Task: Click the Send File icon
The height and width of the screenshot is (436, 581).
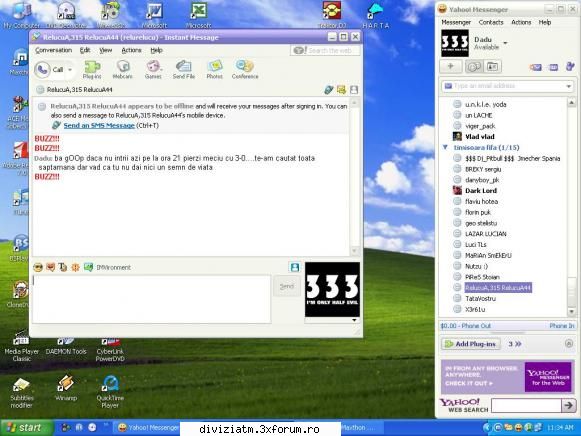Action: tap(184, 69)
